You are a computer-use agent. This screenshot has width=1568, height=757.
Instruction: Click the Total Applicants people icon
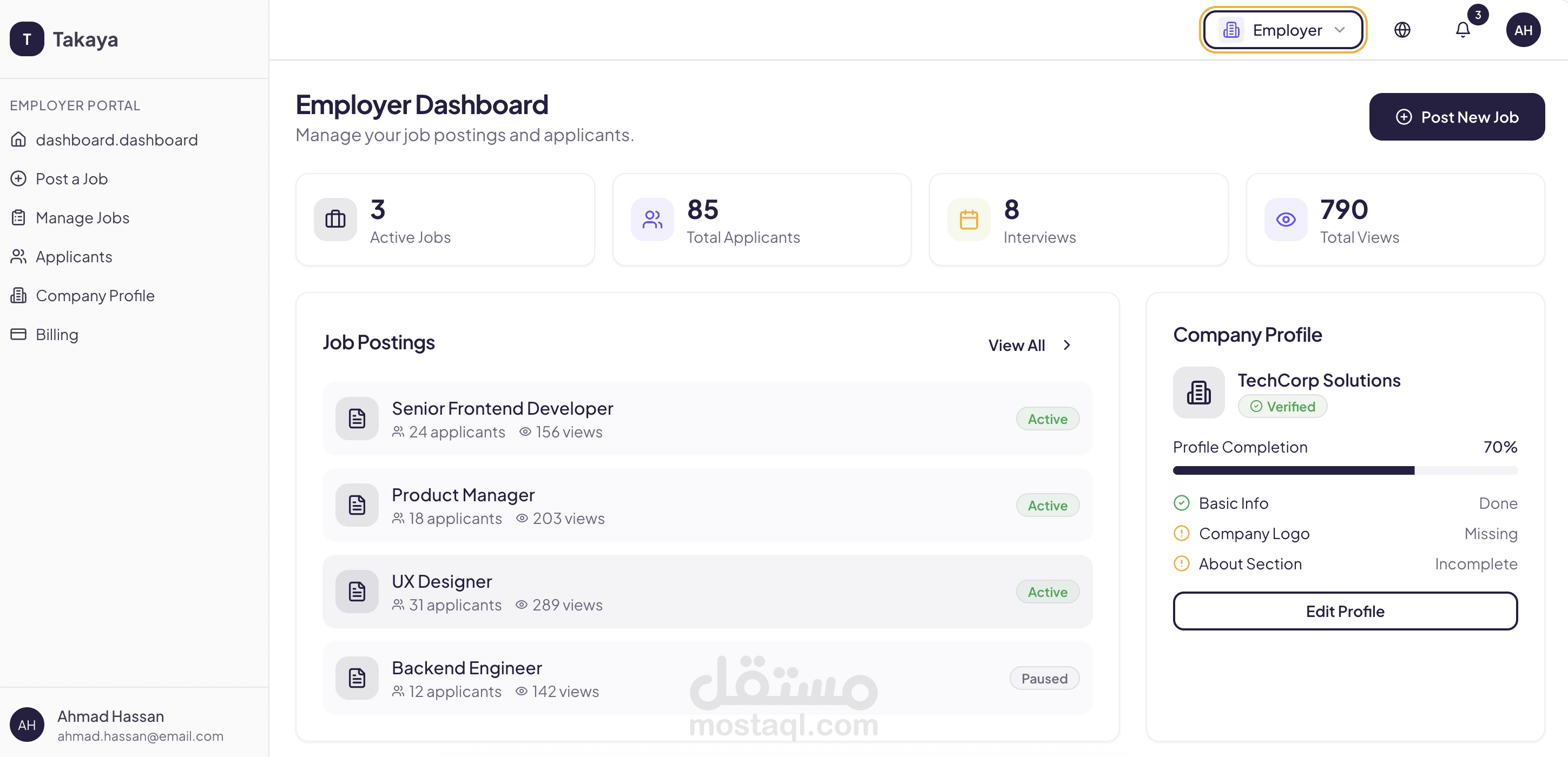pyautogui.click(x=652, y=219)
